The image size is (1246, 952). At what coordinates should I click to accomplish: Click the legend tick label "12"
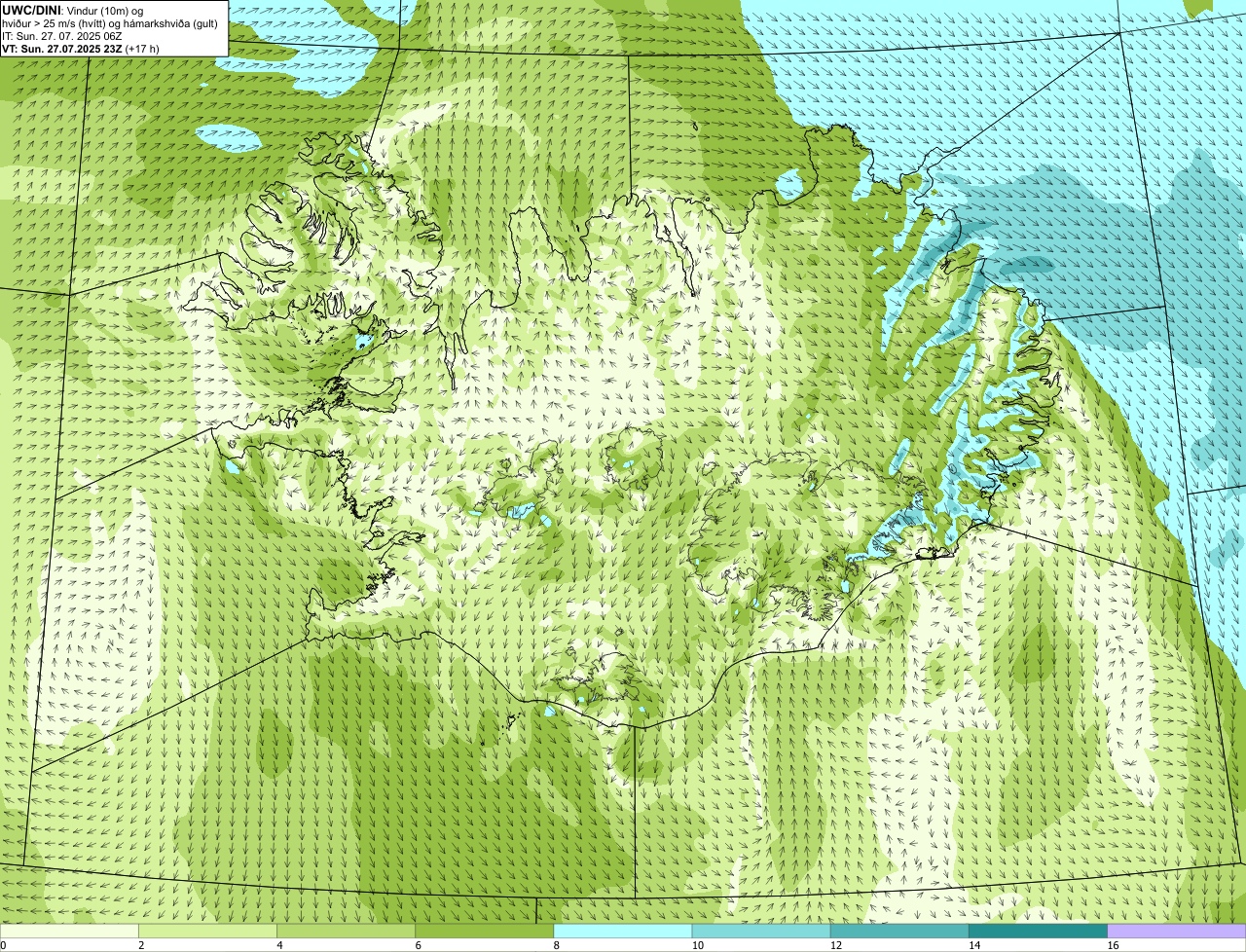pyautogui.click(x=836, y=945)
